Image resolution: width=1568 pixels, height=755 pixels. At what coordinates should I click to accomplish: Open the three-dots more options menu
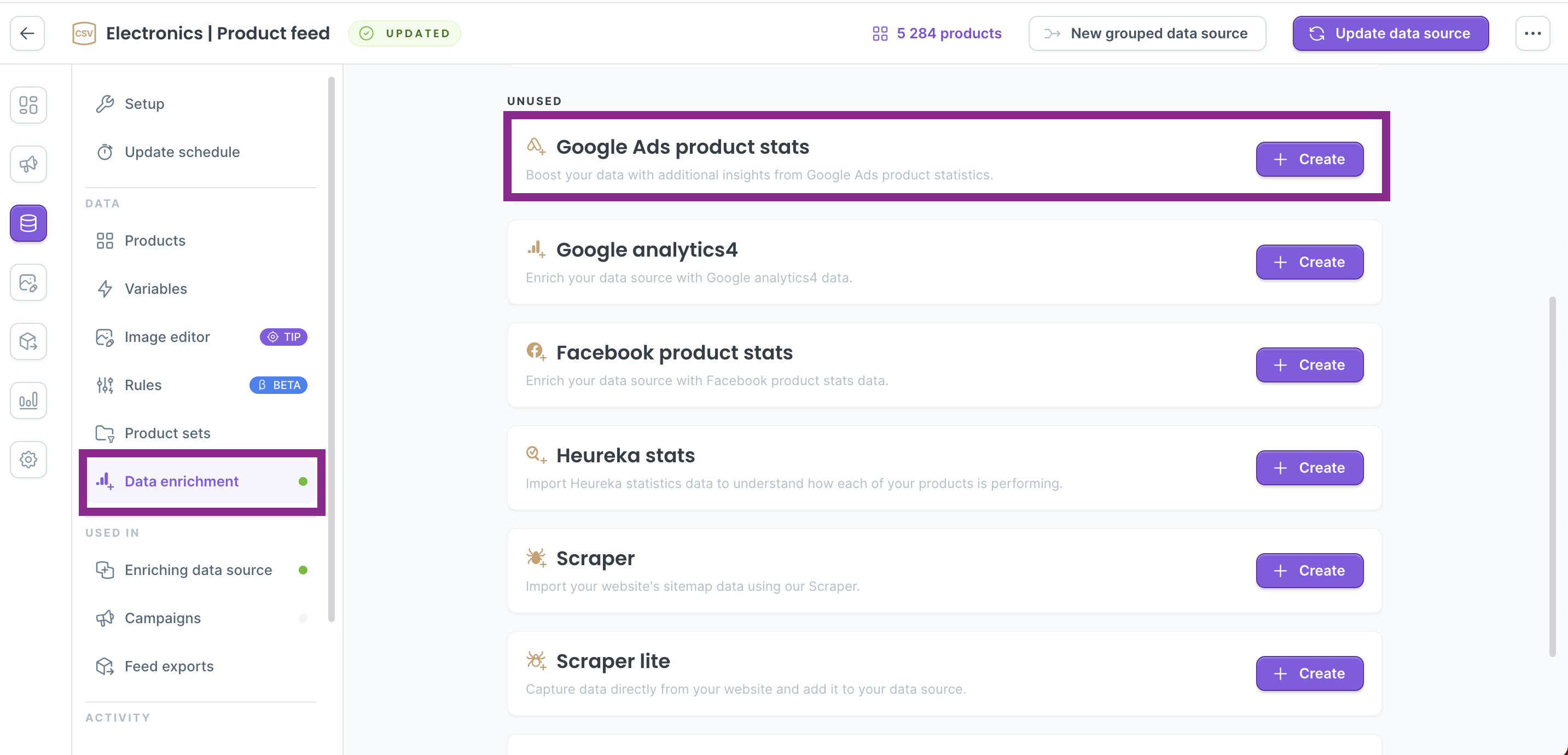pos(1532,33)
